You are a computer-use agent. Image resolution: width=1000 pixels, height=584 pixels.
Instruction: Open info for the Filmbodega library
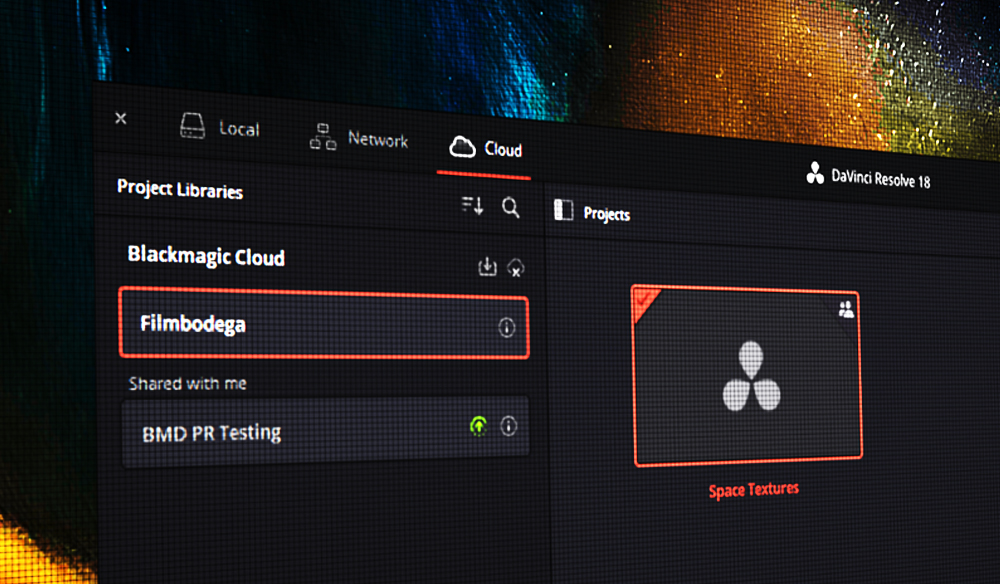[507, 328]
